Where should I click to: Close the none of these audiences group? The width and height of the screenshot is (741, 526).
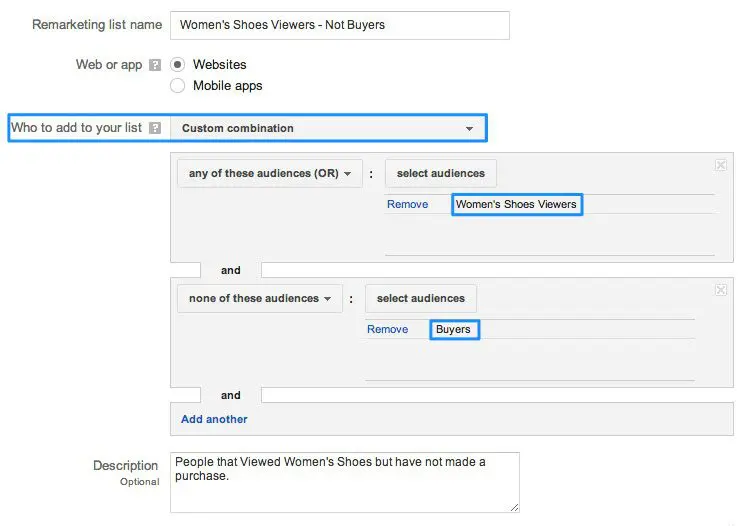point(721,290)
